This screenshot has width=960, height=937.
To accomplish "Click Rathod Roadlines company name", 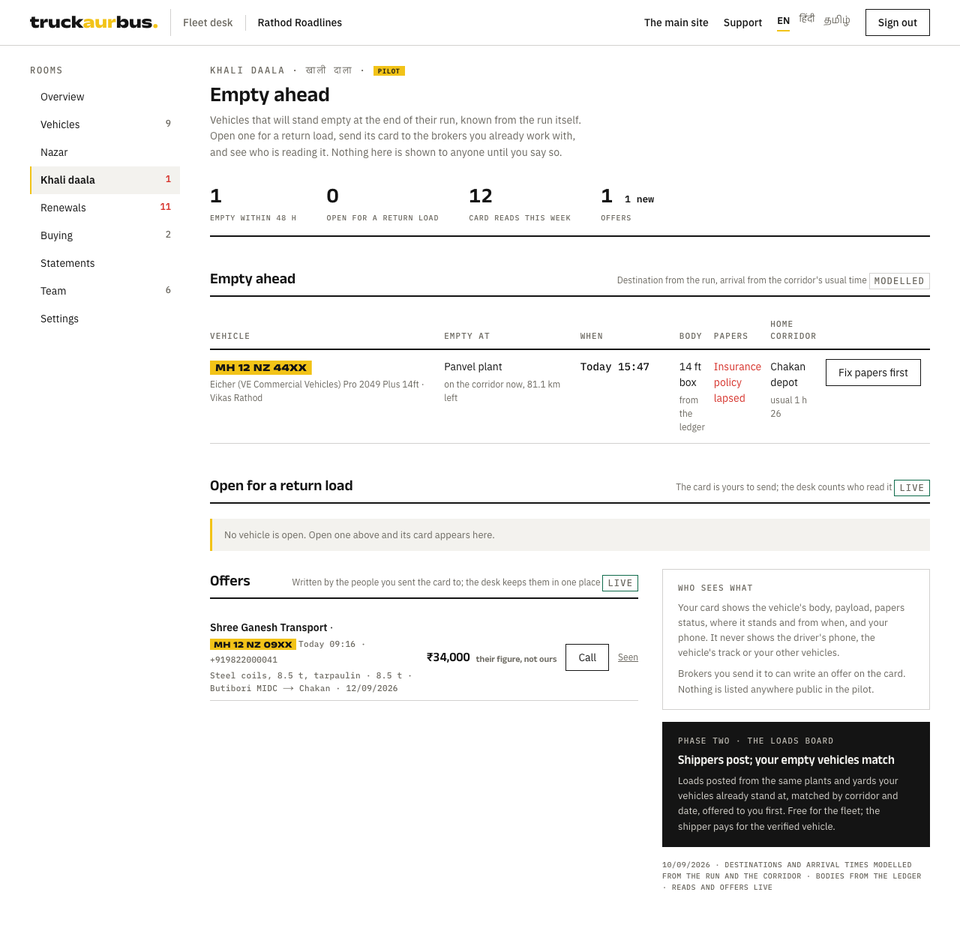I will (299, 23).
